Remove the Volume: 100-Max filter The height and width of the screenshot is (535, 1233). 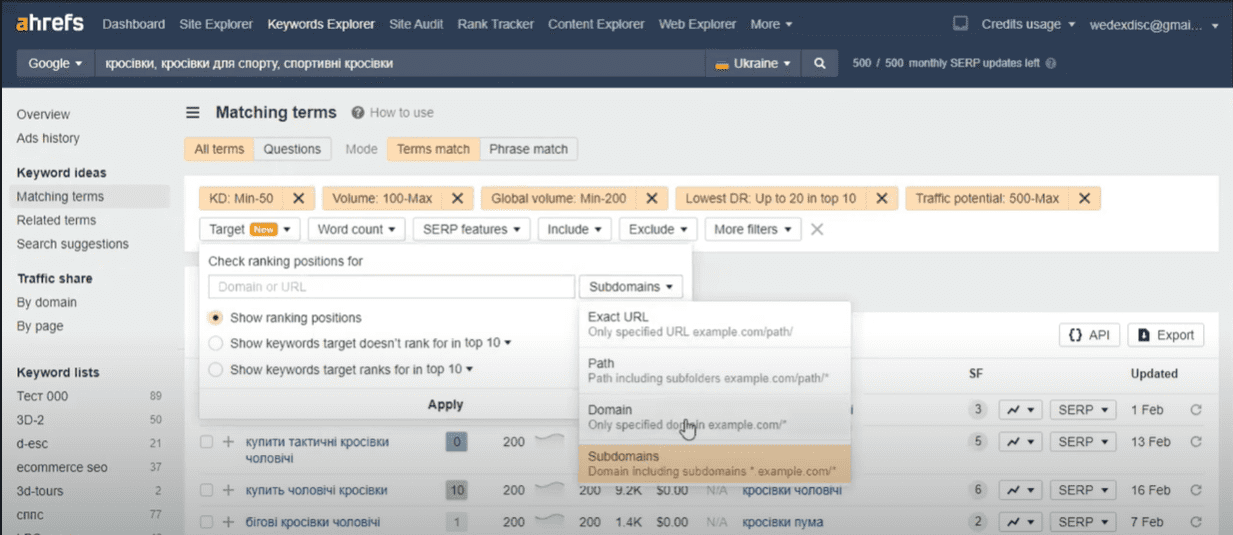point(457,198)
